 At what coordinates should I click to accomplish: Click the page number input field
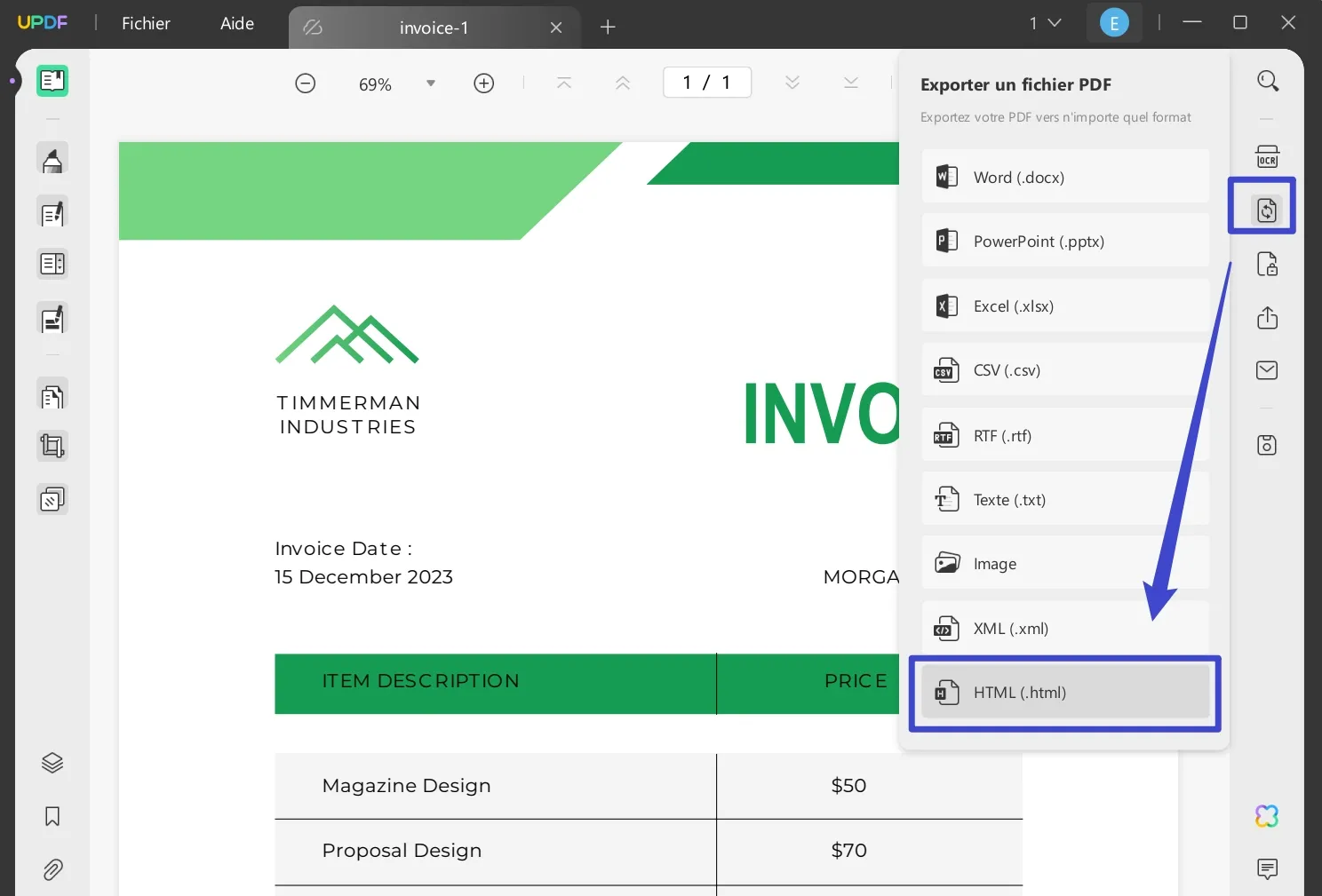click(707, 83)
